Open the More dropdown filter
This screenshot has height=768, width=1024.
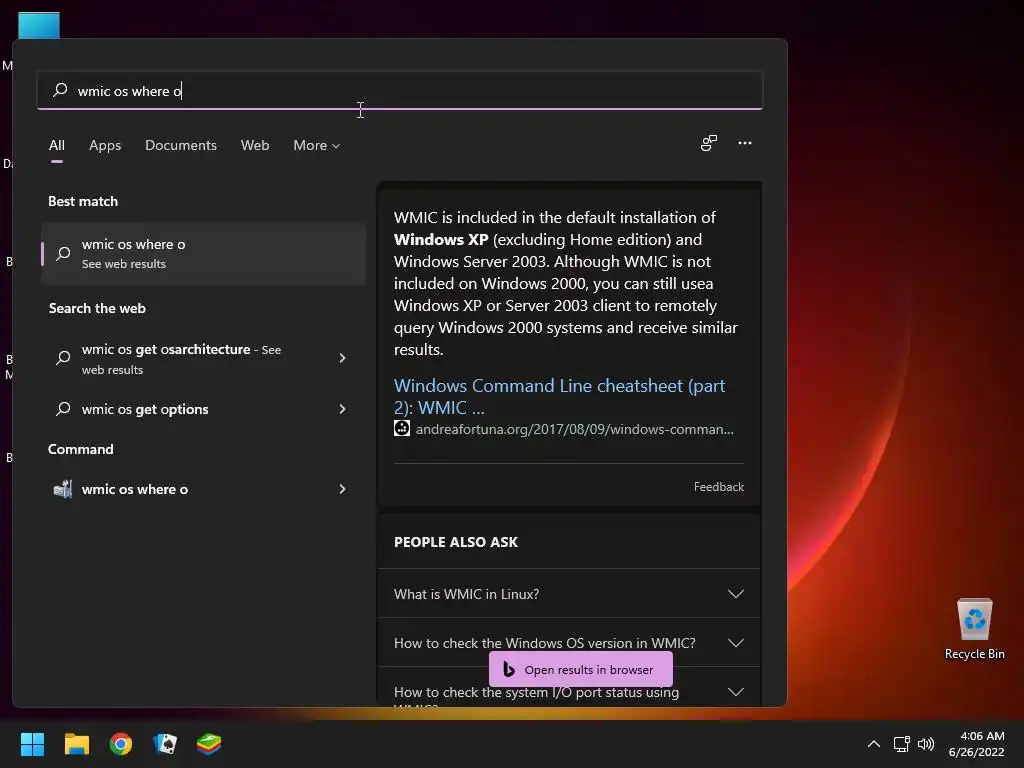click(x=317, y=145)
